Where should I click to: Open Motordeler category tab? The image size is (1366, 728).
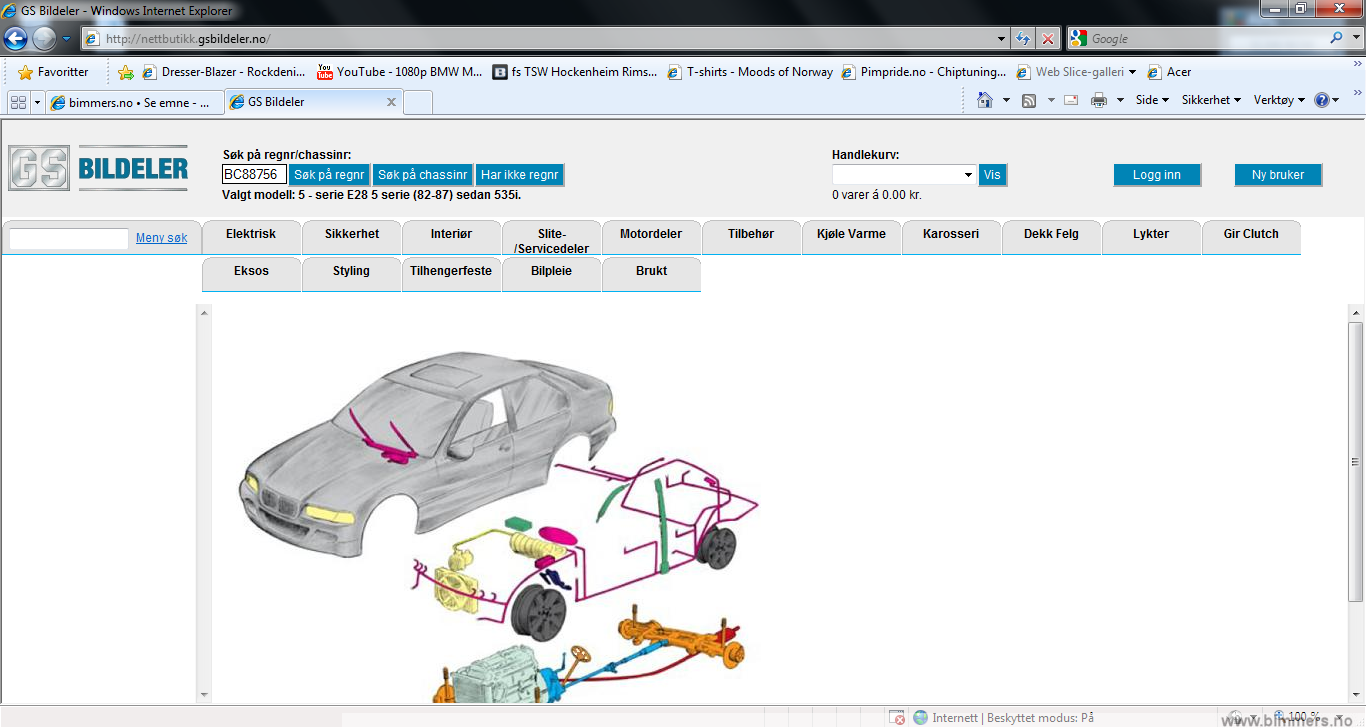[x=651, y=237]
